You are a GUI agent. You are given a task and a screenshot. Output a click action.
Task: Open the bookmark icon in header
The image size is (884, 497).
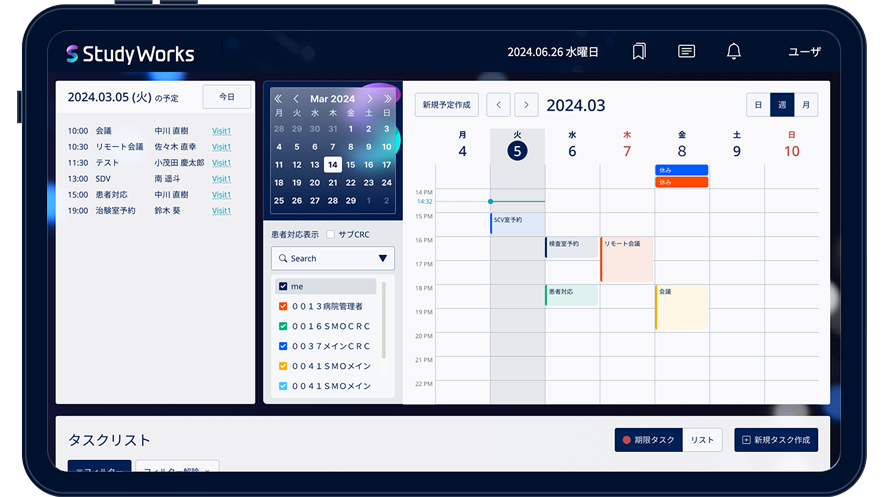click(x=639, y=51)
